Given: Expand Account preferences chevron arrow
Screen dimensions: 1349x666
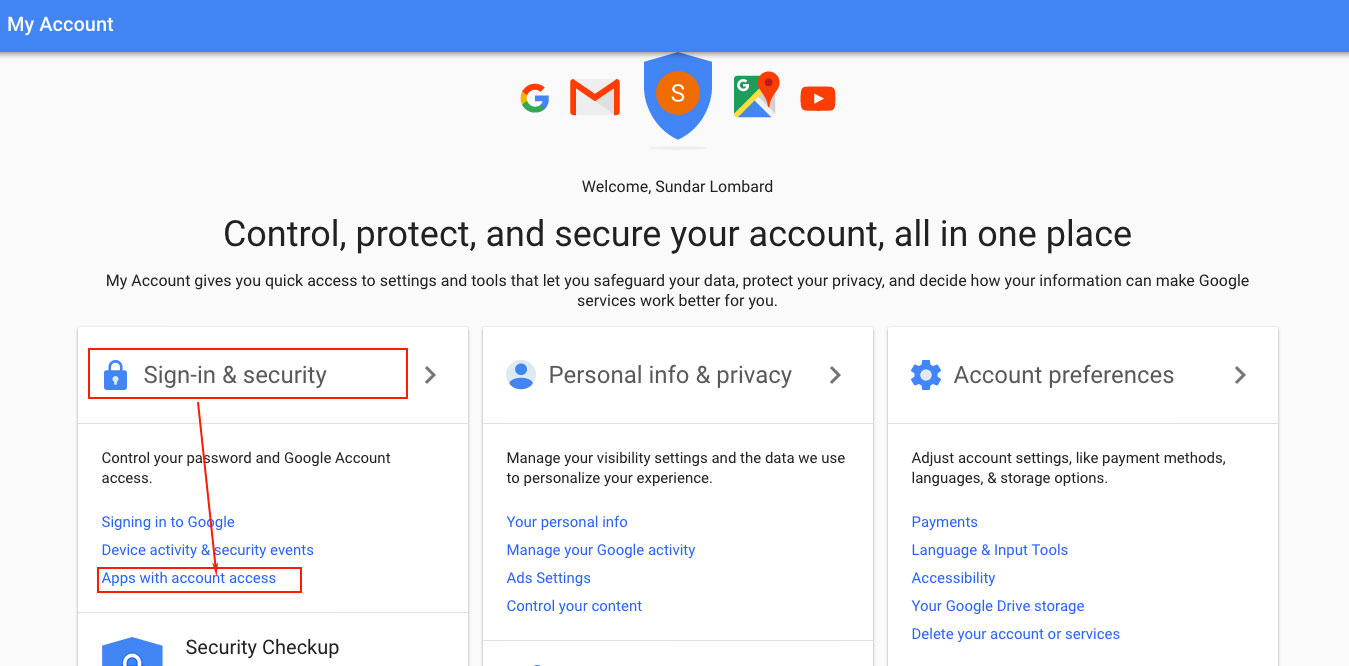Looking at the screenshot, I should coord(1240,375).
